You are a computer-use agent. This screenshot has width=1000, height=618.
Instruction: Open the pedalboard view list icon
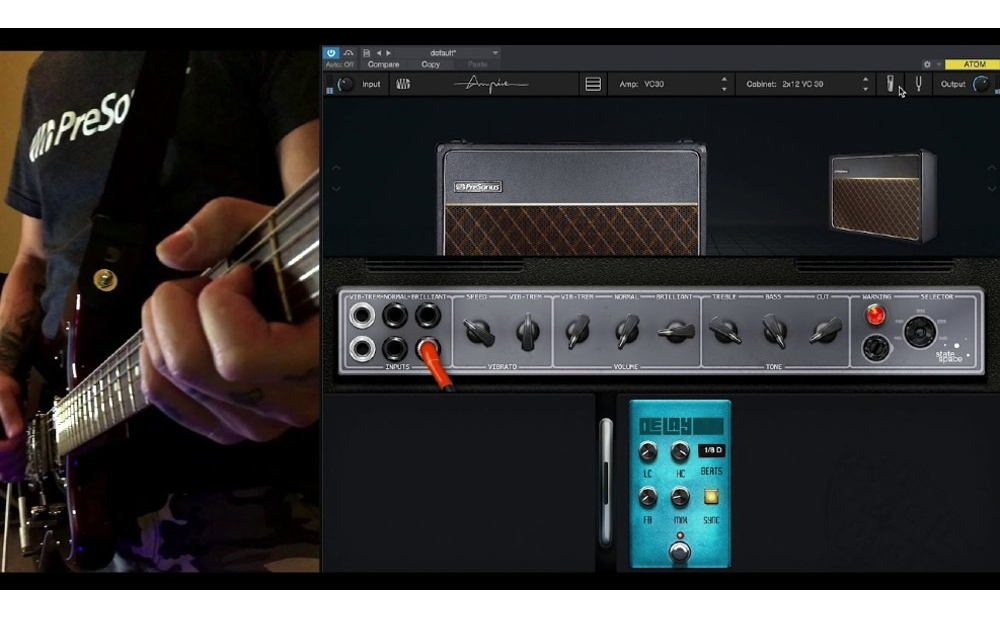pos(593,85)
